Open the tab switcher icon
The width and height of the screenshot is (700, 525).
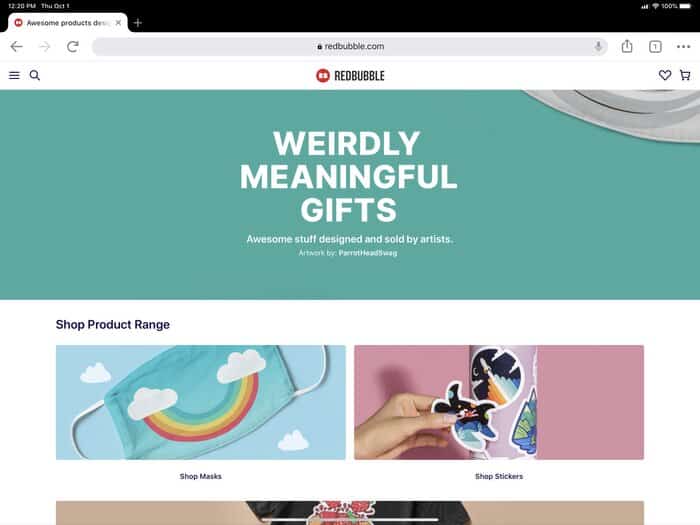pyautogui.click(x=655, y=46)
